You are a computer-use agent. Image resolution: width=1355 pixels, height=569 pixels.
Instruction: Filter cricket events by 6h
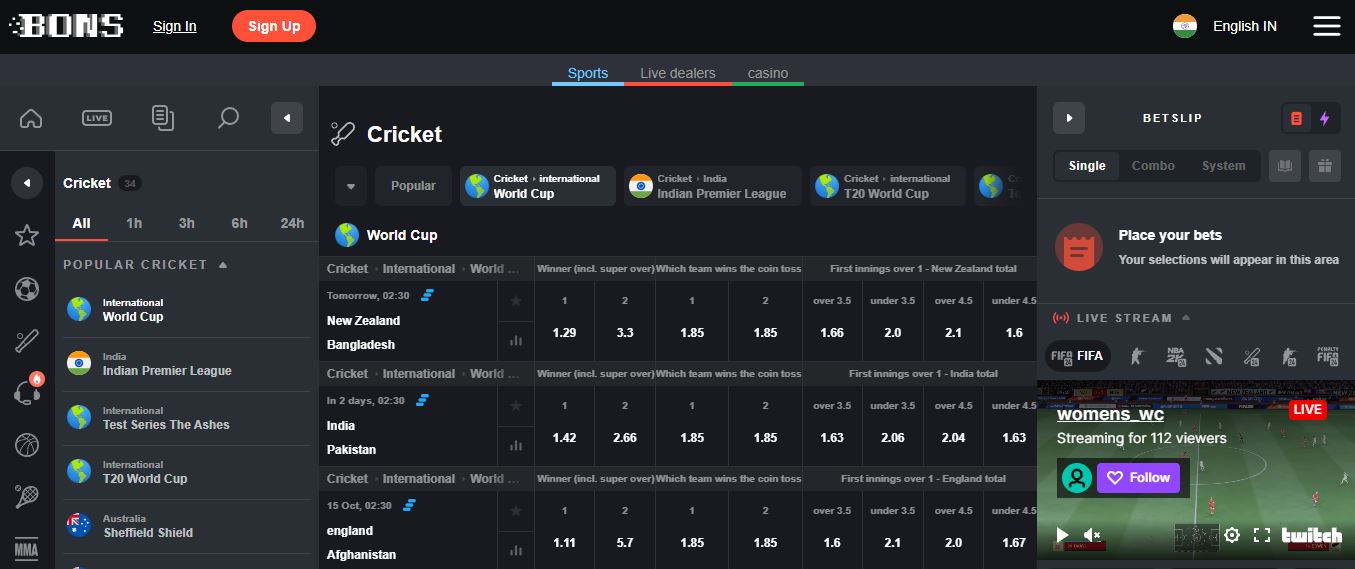pyautogui.click(x=239, y=223)
